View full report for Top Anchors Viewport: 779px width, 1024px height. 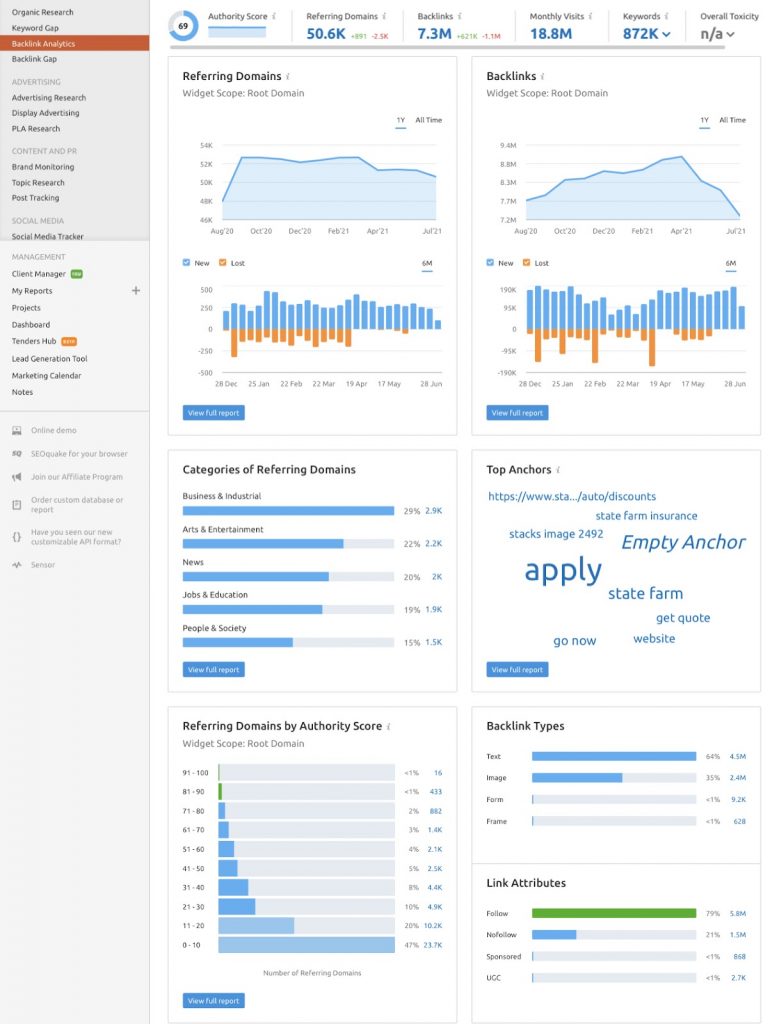517,669
